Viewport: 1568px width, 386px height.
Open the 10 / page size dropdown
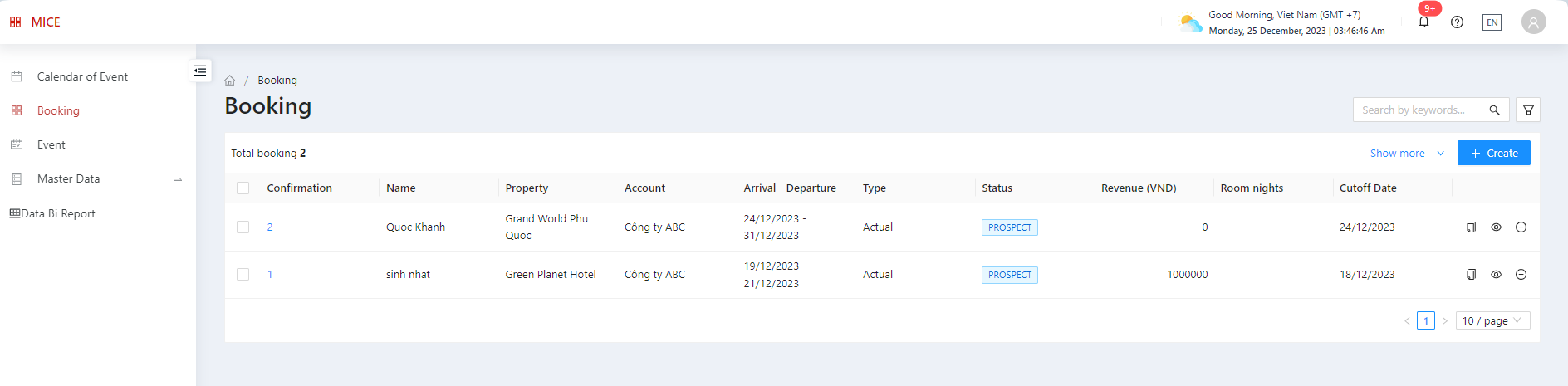1492,321
